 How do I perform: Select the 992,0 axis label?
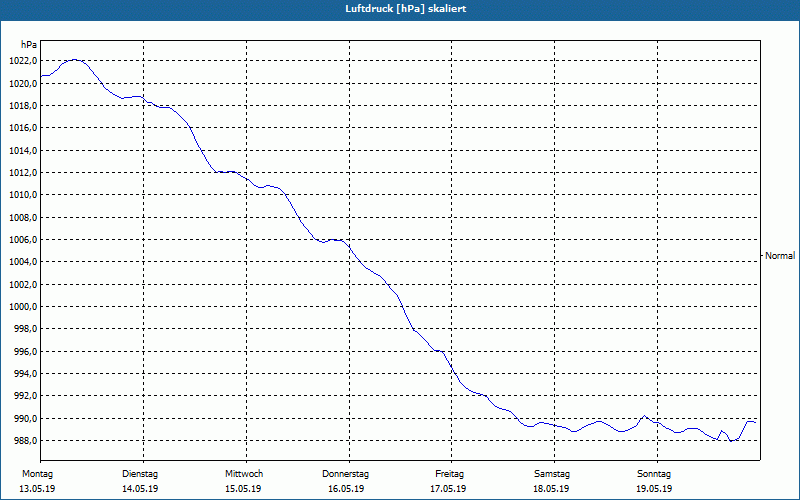(26, 396)
